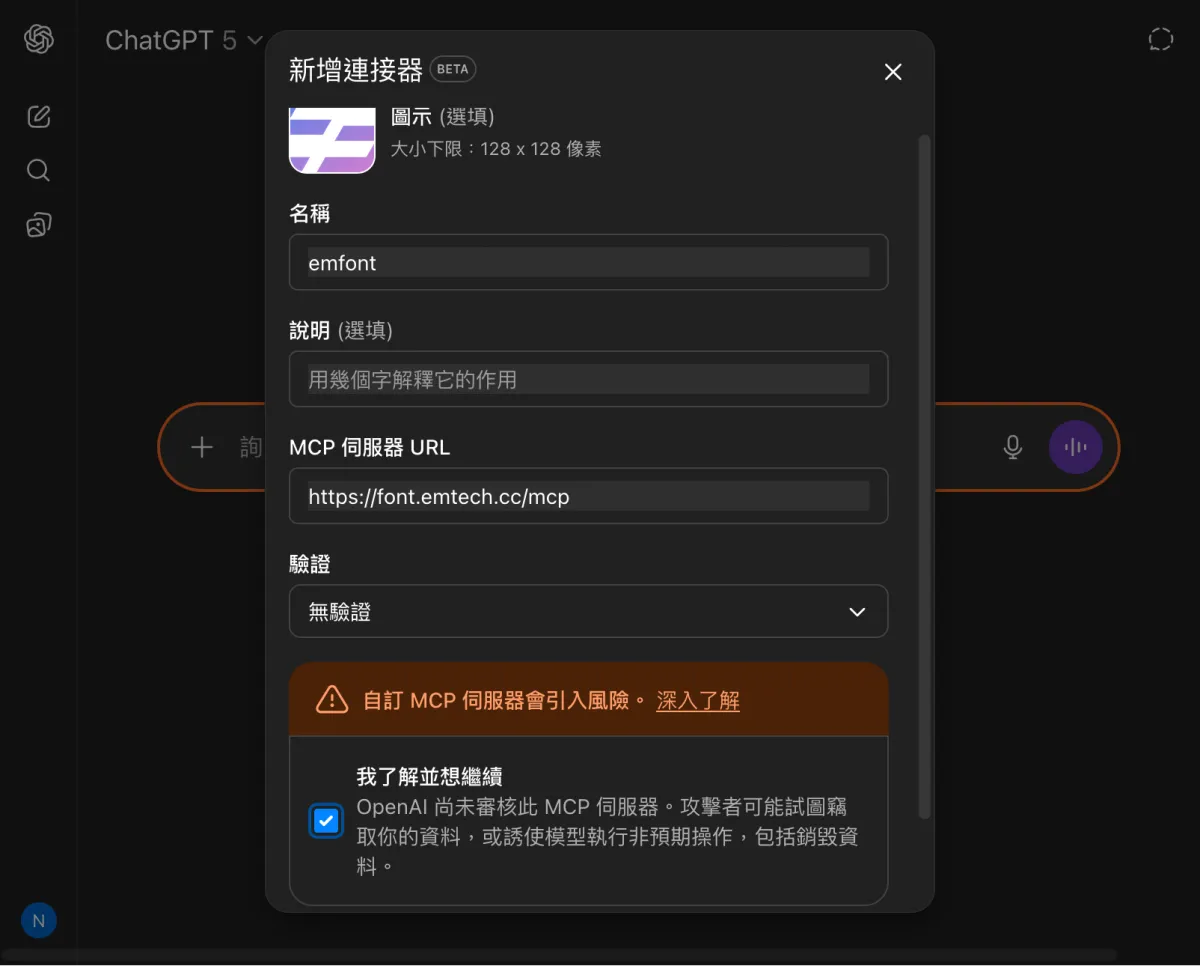This screenshot has width=1200, height=966.
Task: Uncheck the 我了解並想繼續 checkbox
Action: (325, 821)
